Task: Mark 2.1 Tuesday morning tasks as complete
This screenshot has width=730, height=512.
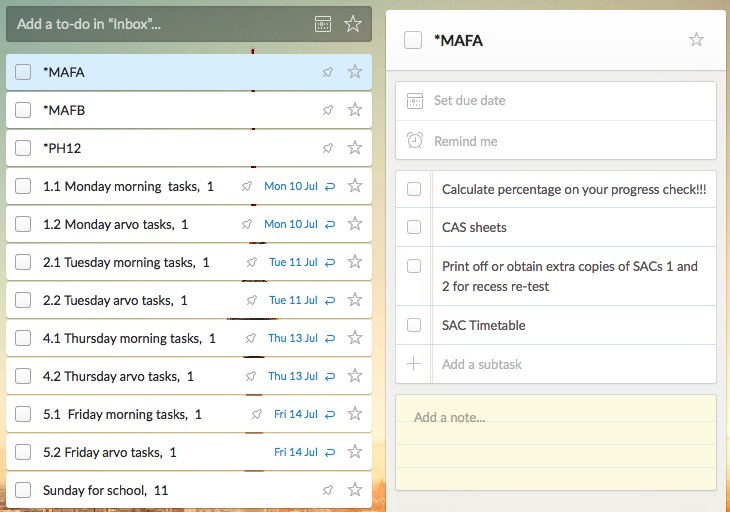Action: click(23, 262)
